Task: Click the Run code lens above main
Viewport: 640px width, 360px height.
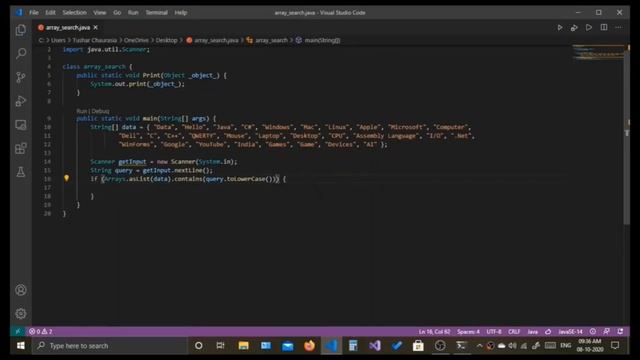Action: [82, 111]
